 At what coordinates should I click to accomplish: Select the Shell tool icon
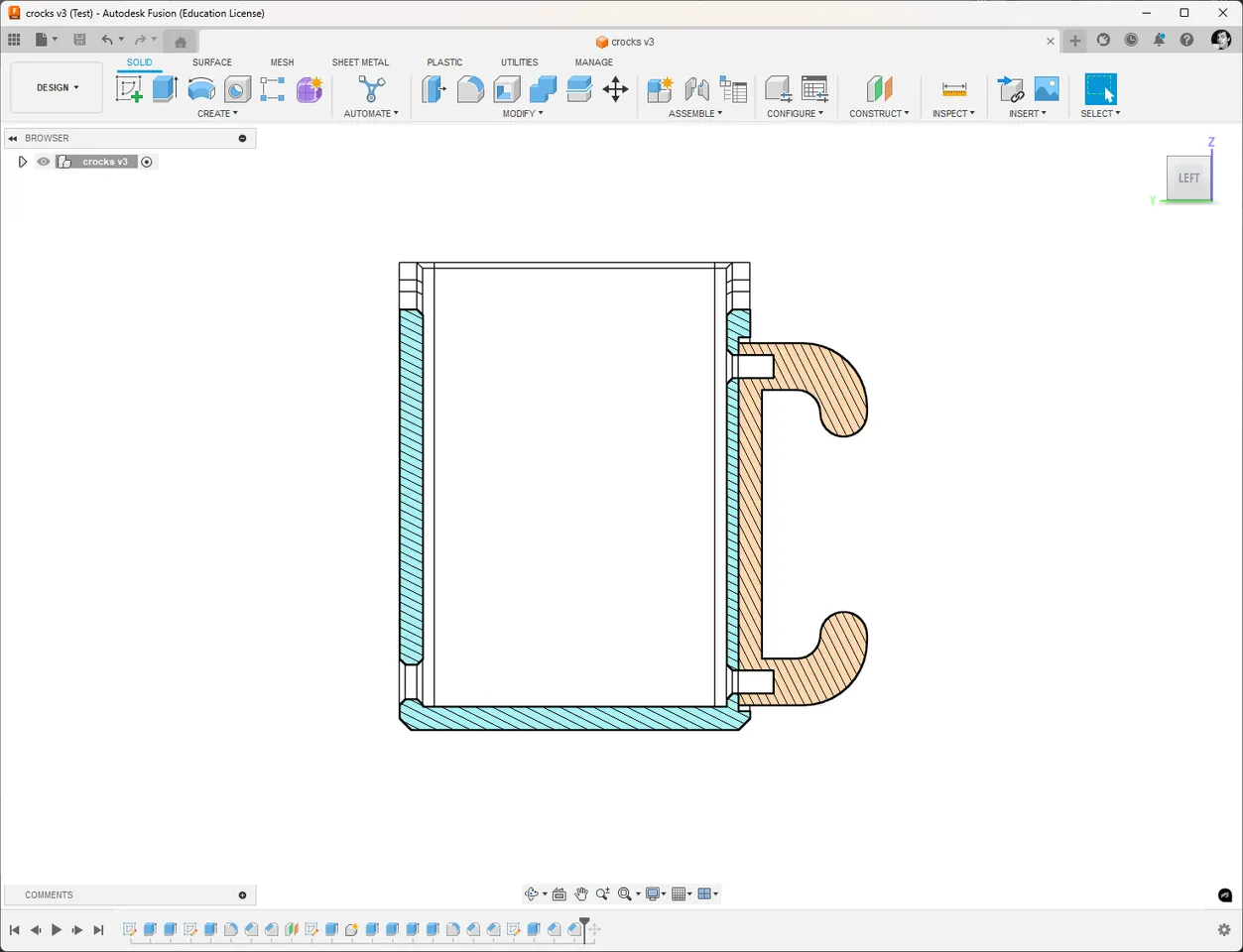pyautogui.click(x=507, y=89)
